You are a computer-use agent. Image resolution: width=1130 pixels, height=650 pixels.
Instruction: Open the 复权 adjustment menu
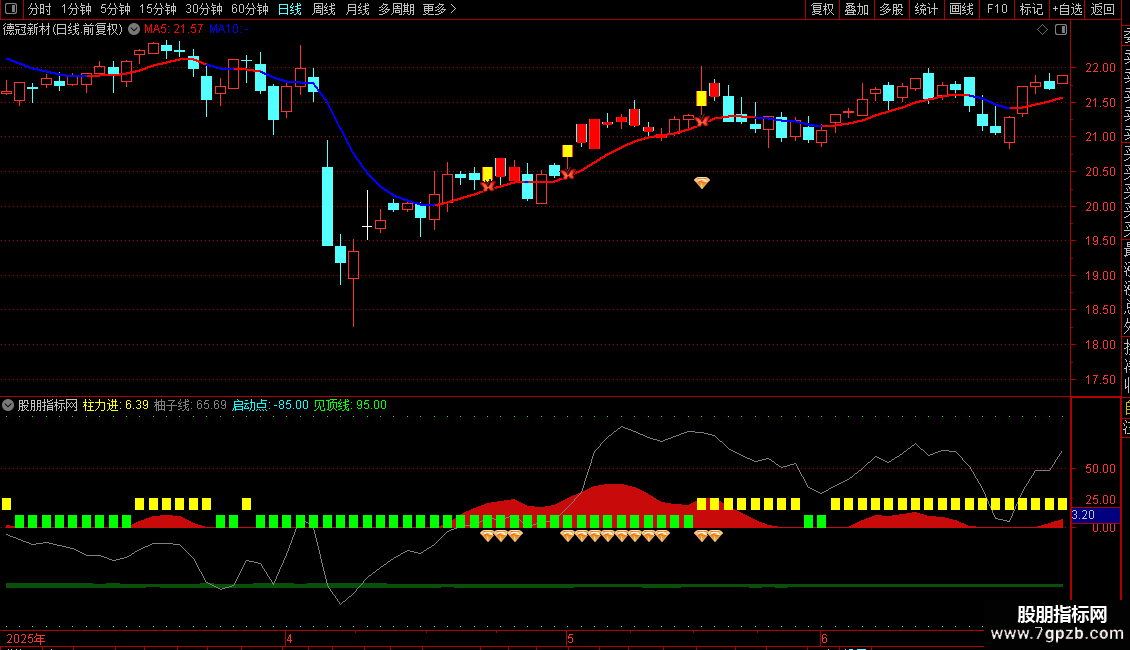pos(822,9)
